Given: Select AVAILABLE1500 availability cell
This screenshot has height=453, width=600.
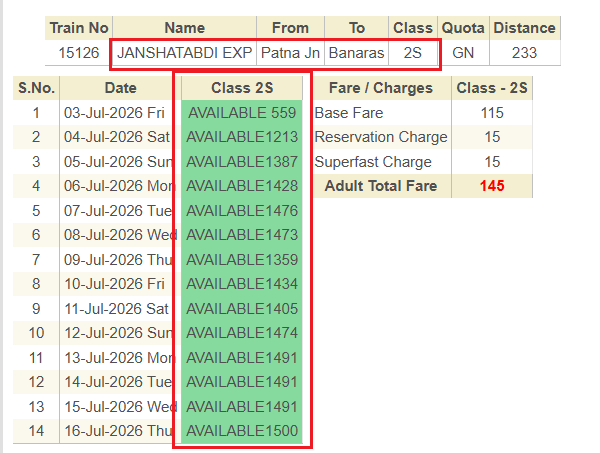Looking at the screenshot, I should click(x=242, y=431).
